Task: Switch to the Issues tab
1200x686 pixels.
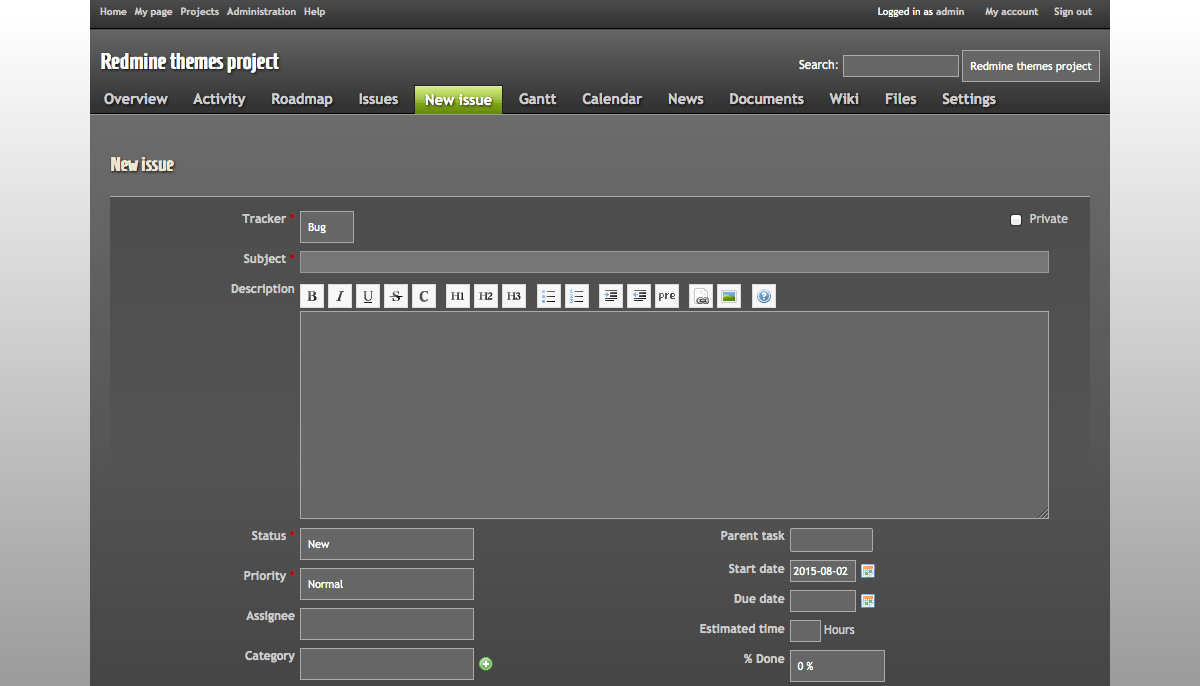Action: coord(379,99)
